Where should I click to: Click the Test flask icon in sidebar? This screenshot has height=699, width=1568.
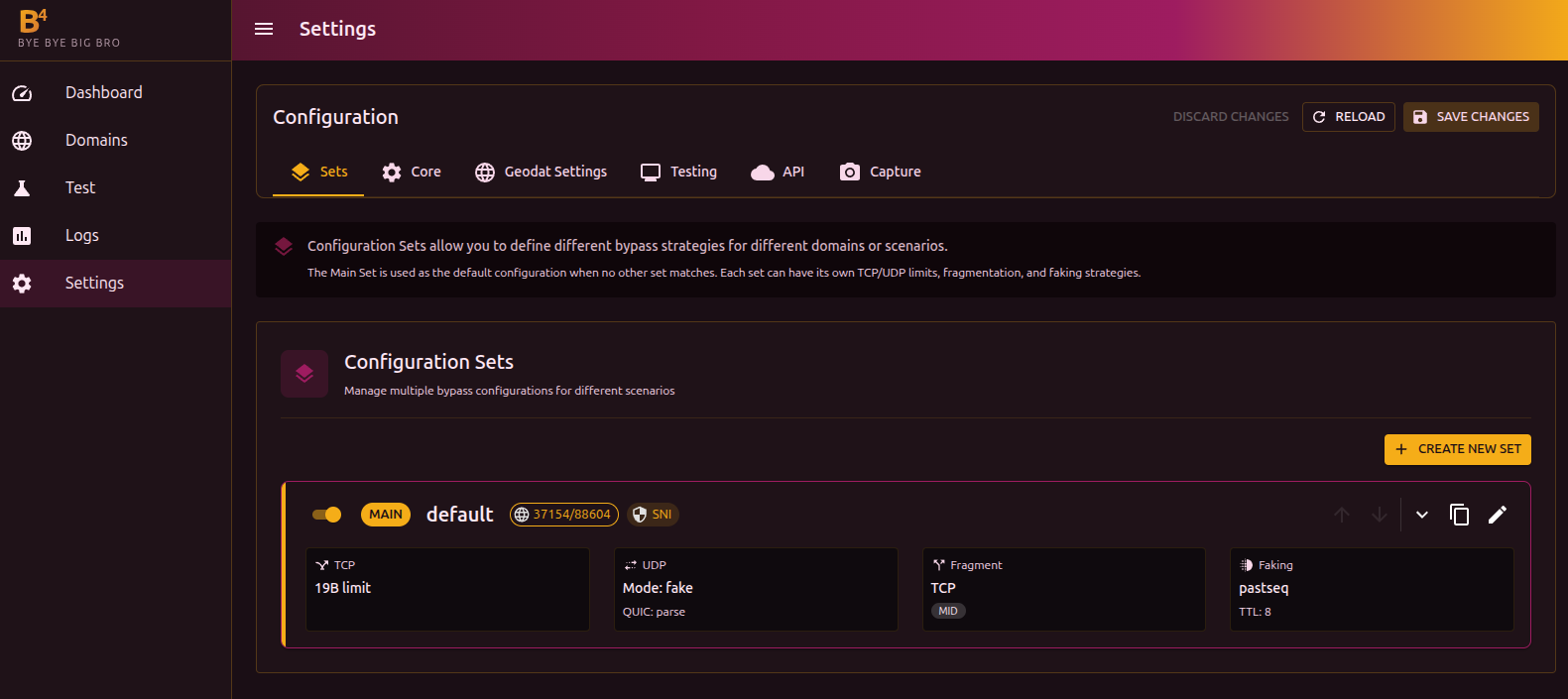pyautogui.click(x=22, y=188)
